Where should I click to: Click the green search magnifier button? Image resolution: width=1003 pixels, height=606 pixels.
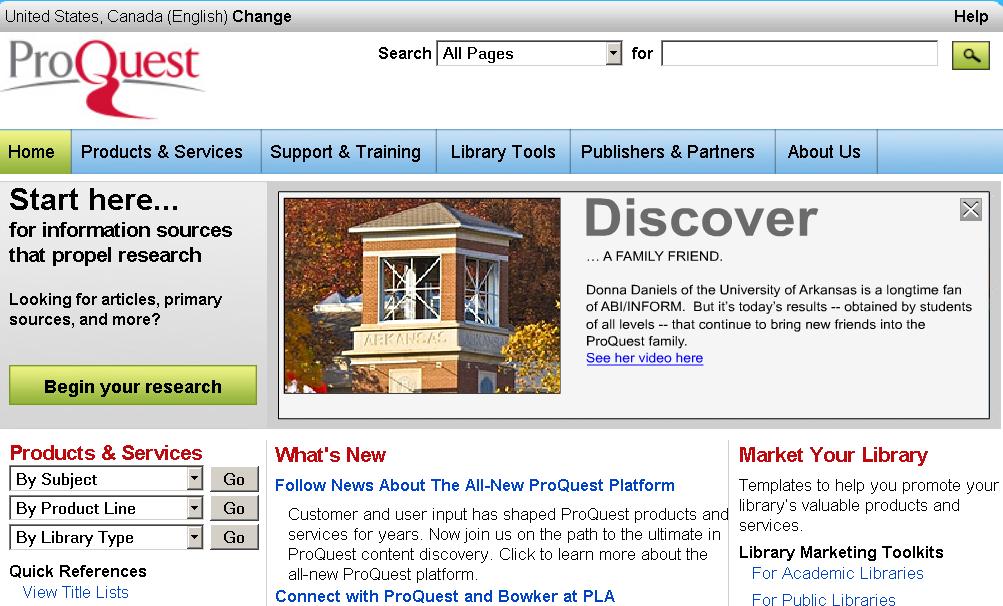coord(970,55)
